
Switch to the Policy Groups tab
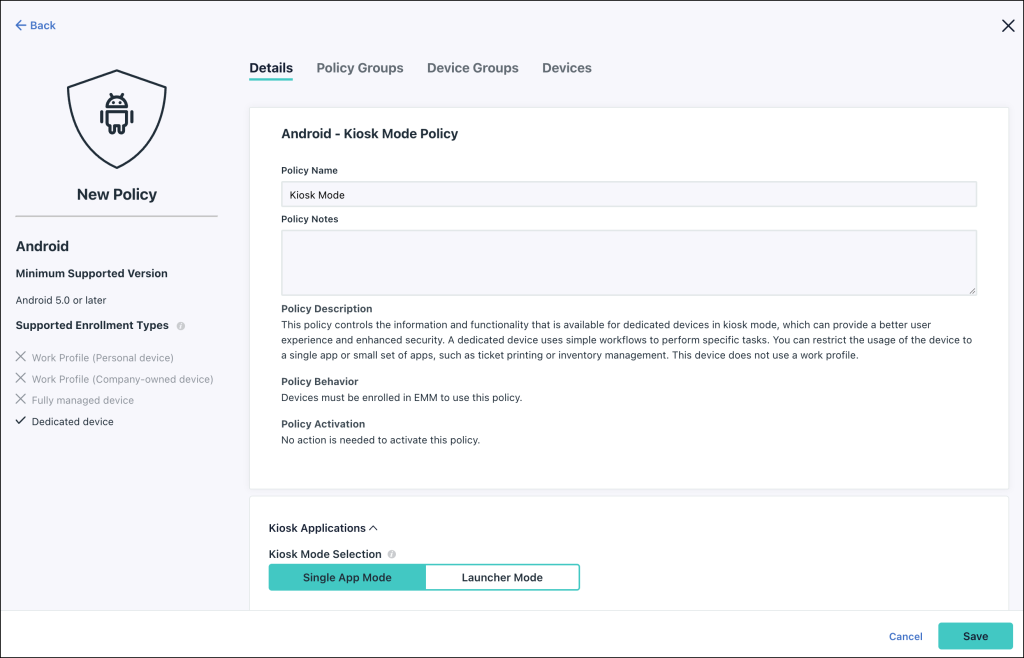[x=360, y=68]
